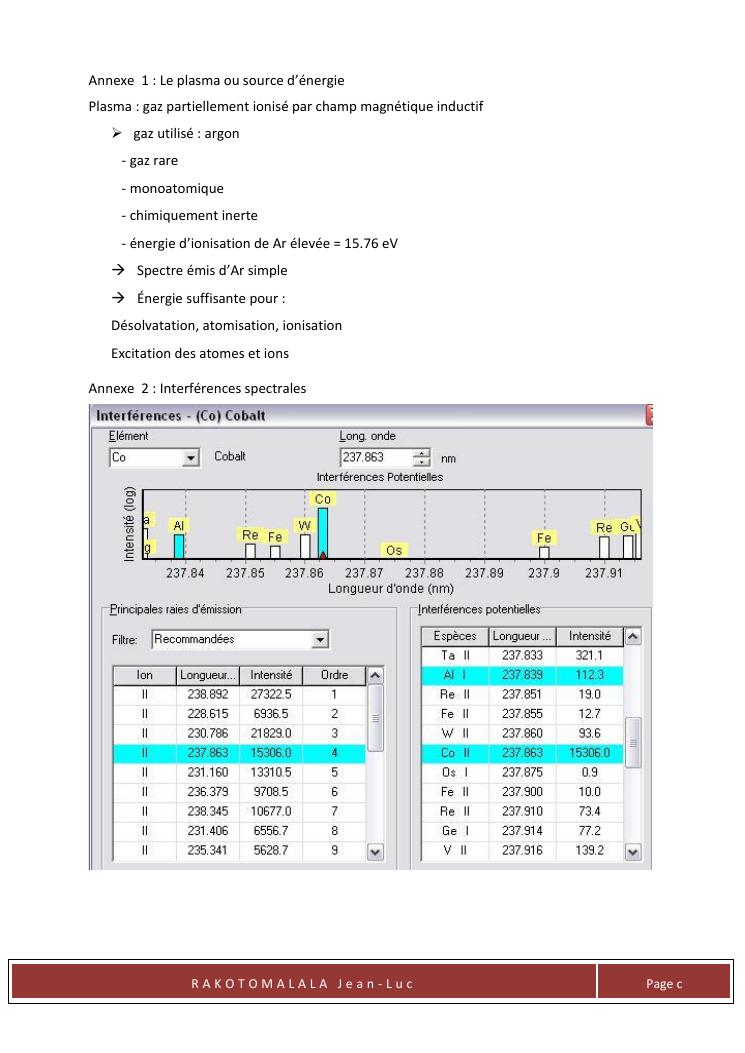Open the Elément dropdown showing Co
Screen dimensions: 745x1053
(191, 457)
